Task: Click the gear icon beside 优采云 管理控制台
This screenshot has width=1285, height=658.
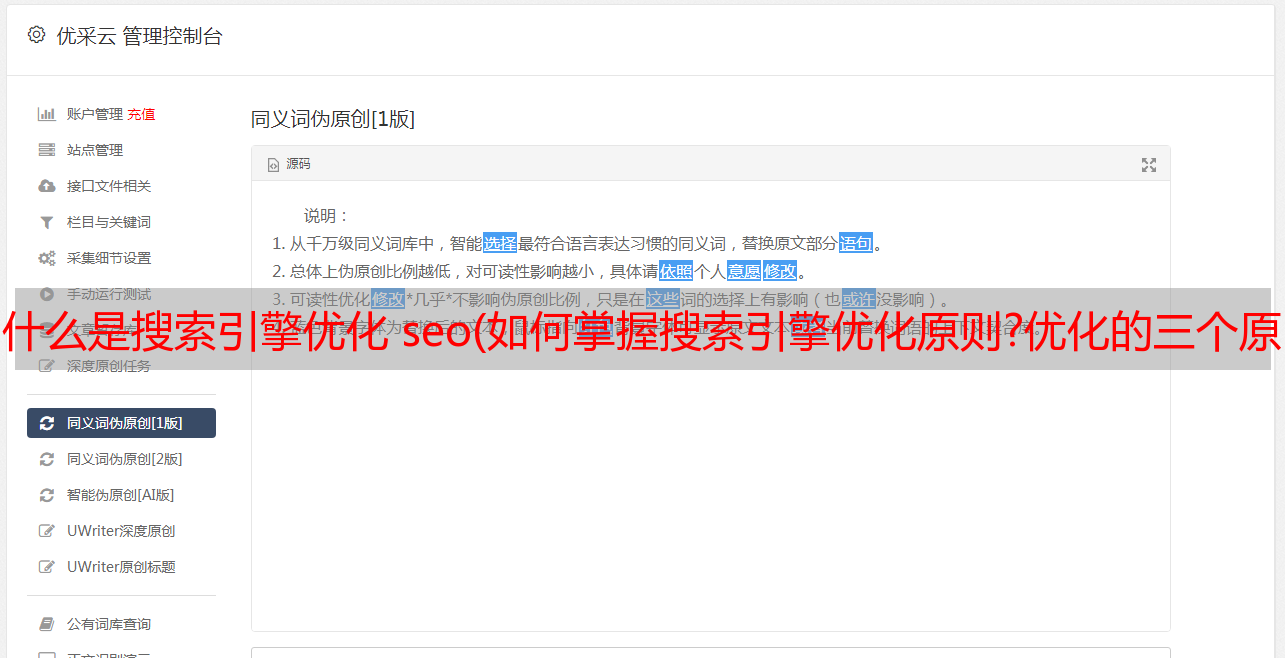Action: pyautogui.click(x=37, y=35)
